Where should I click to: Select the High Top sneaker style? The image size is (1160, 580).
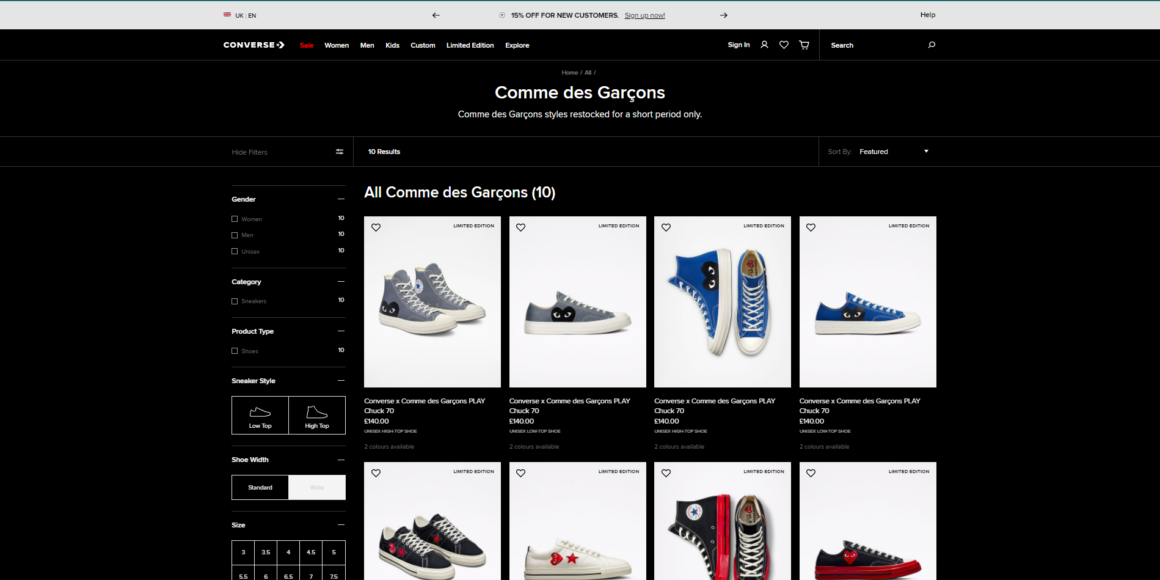click(x=317, y=415)
